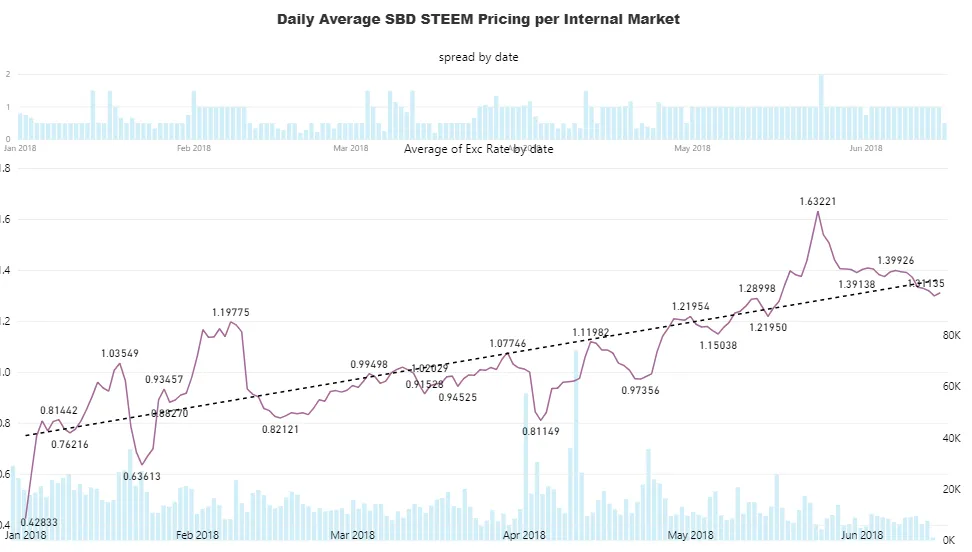Select the 0.97356 data label
The width and height of the screenshot is (972, 552).
[x=640, y=391]
